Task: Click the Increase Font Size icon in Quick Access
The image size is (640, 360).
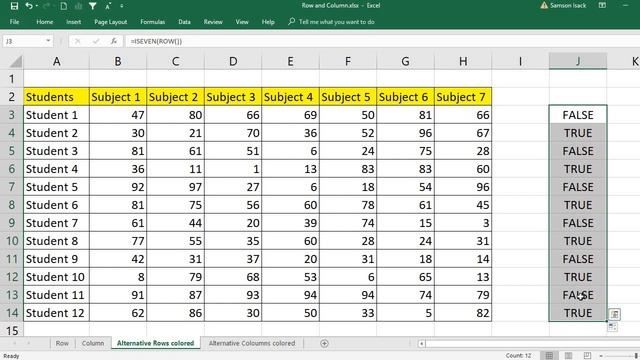Action: point(108,6)
